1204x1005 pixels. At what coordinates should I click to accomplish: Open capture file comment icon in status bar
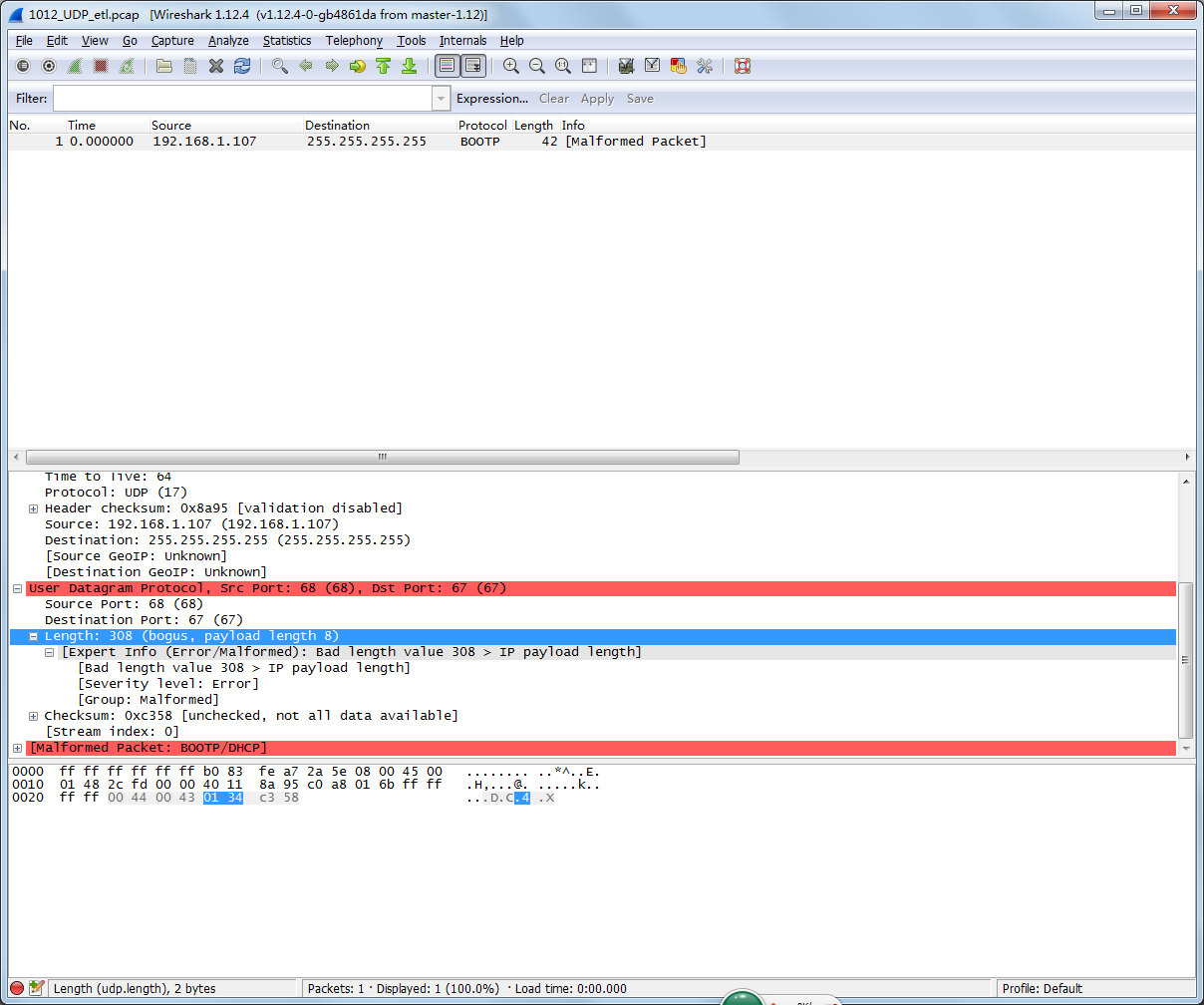pyautogui.click(x=37, y=988)
